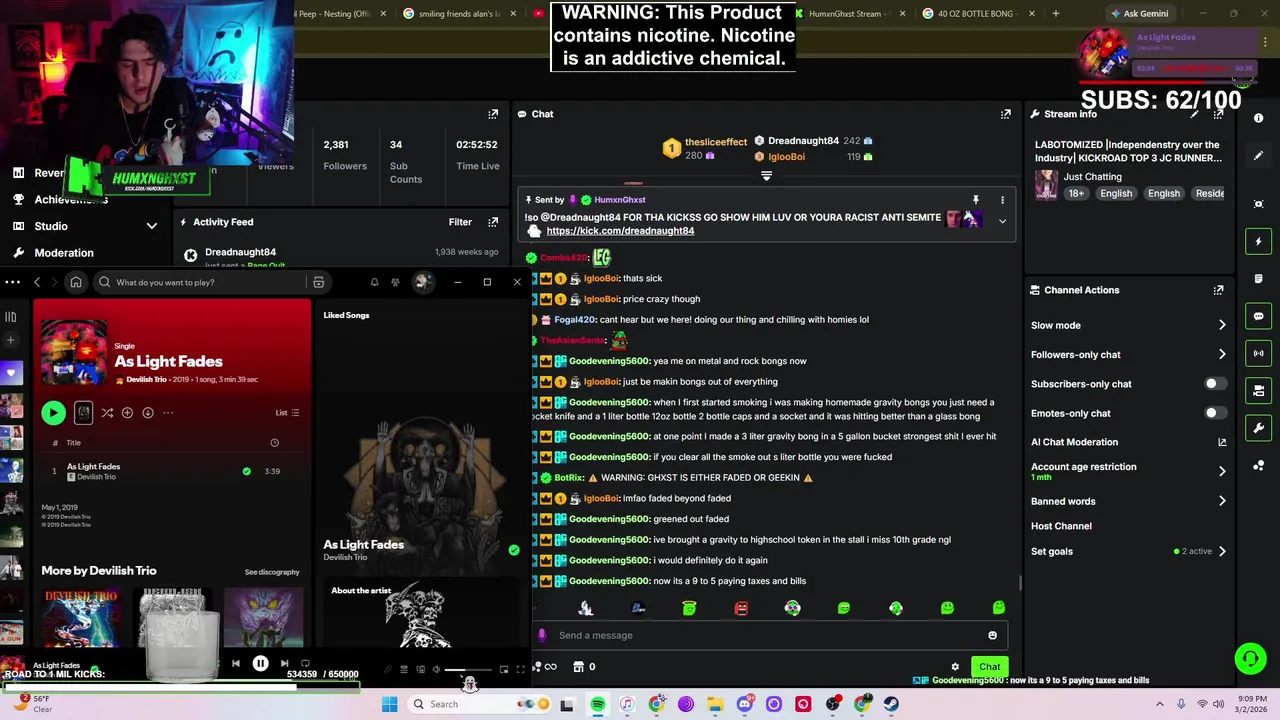Open Spotify miniplayer icon
The image size is (1280, 720).
pos(504,670)
